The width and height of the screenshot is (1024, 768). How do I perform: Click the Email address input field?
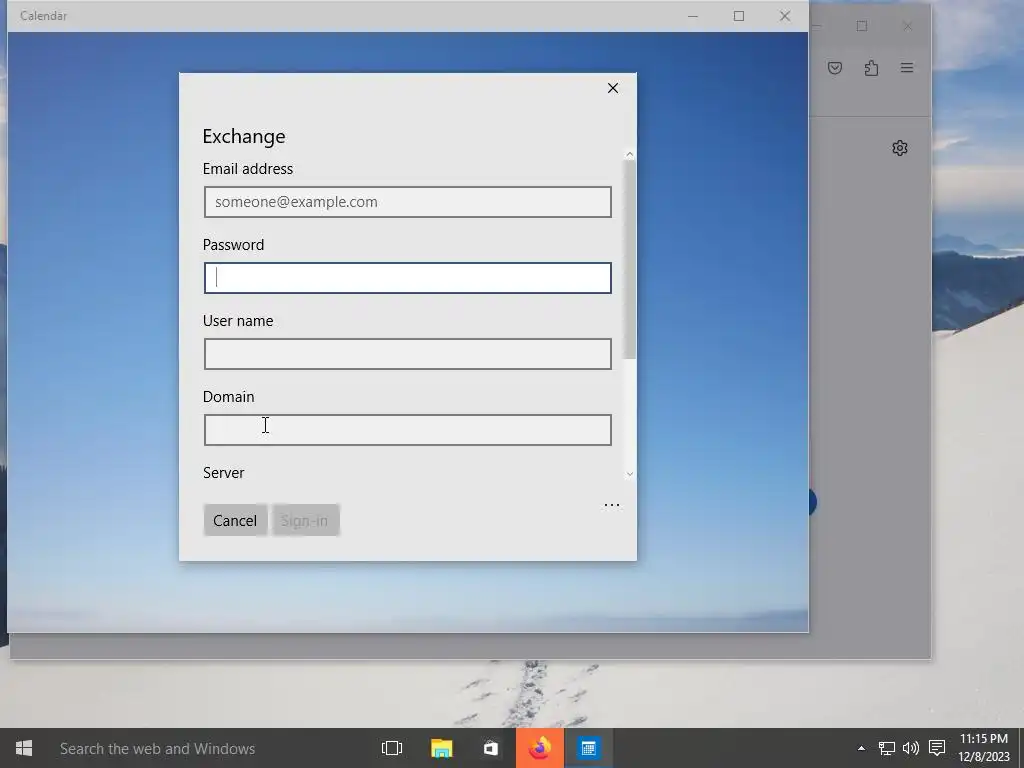tap(408, 202)
